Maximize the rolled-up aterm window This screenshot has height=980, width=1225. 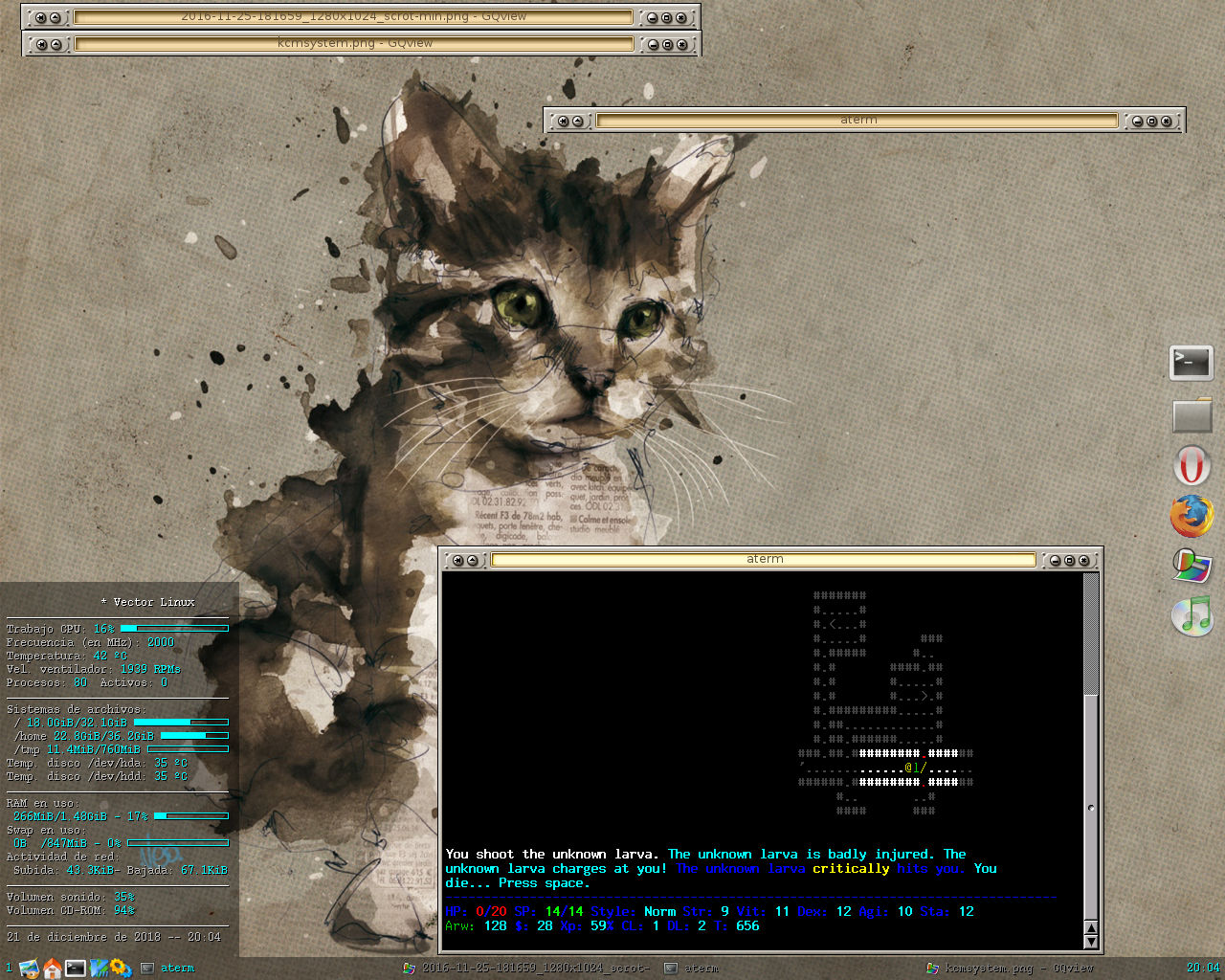pyautogui.click(x=1152, y=121)
